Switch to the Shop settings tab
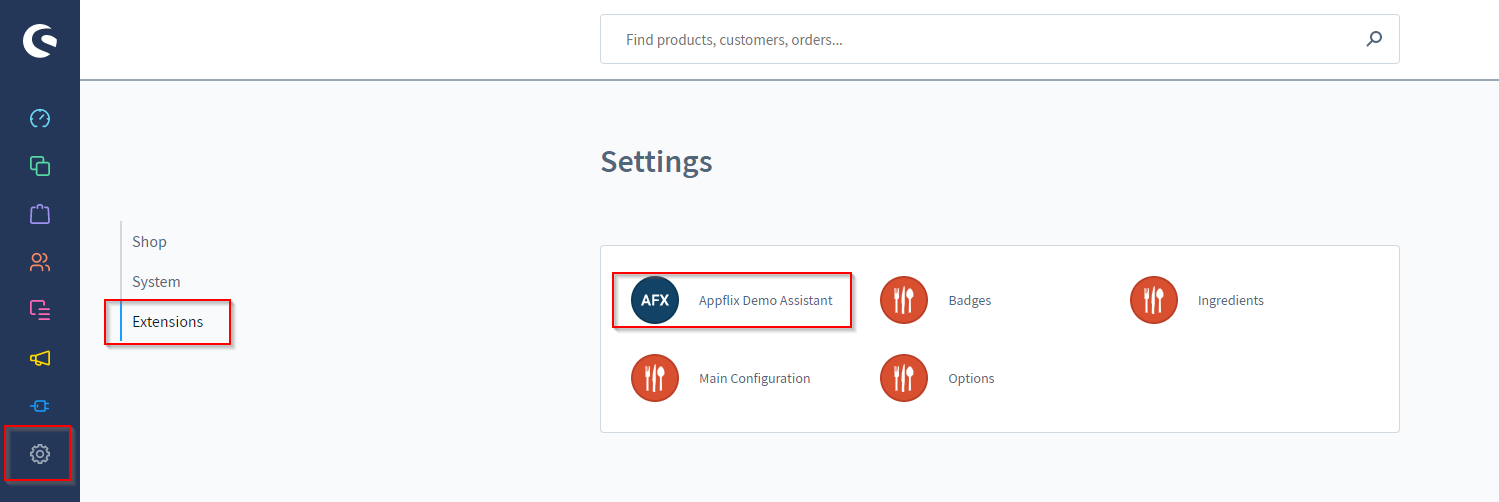 click(150, 242)
